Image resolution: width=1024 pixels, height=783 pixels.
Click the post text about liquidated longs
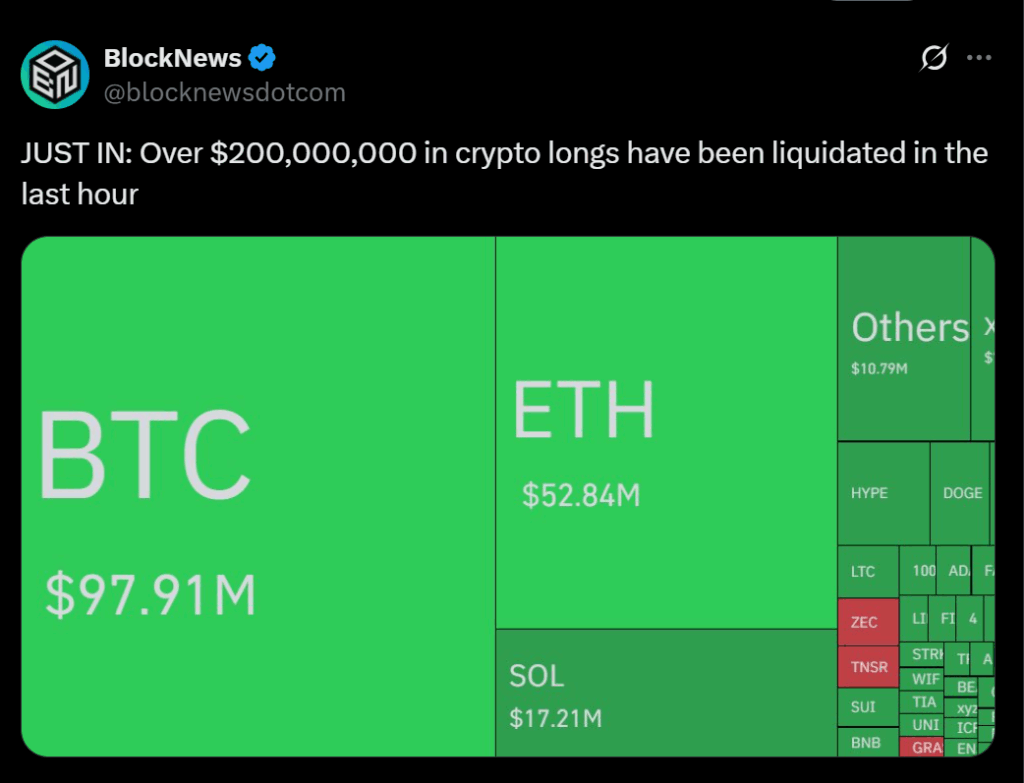click(504, 172)
